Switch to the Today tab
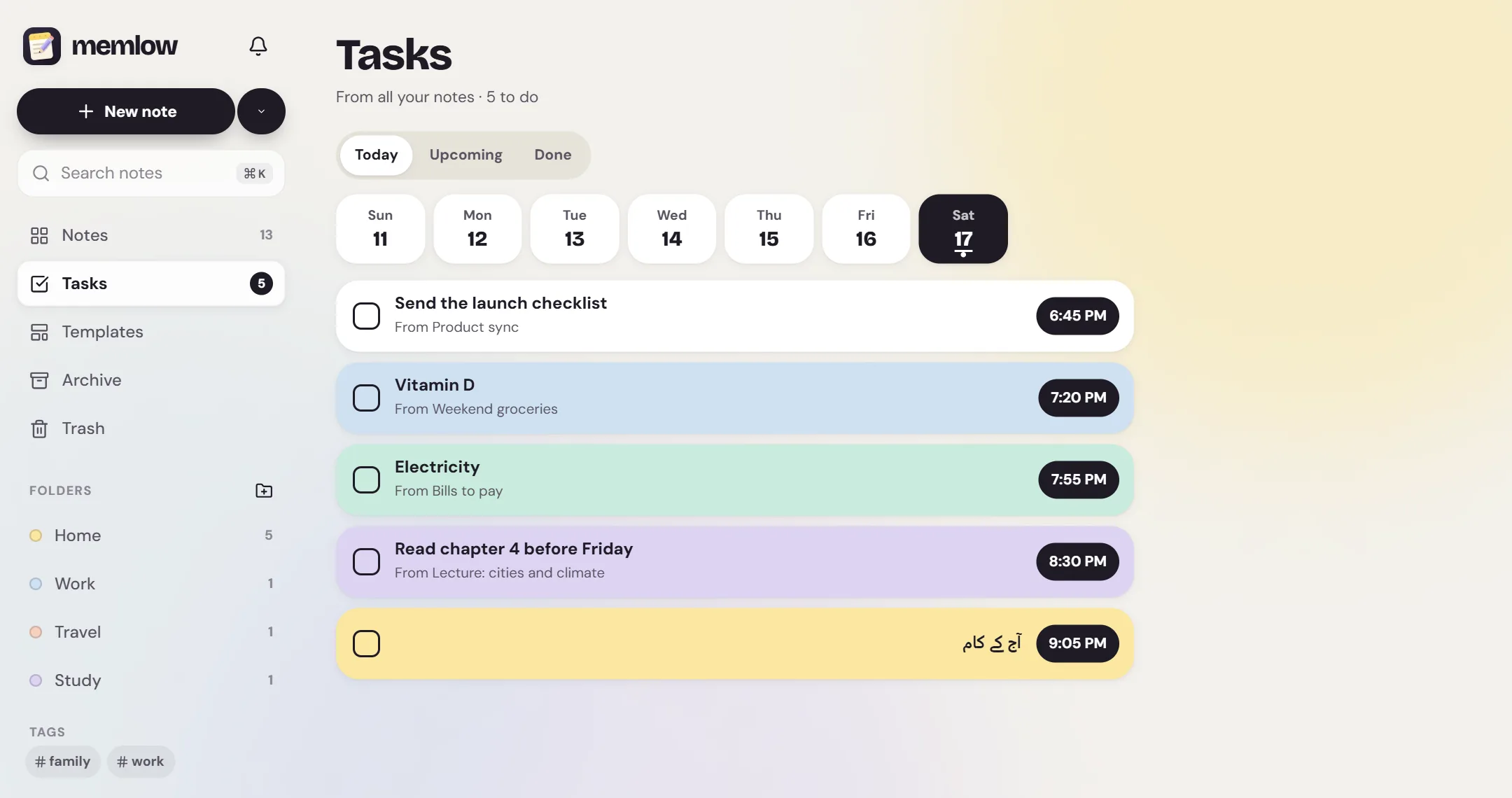Screen dimensions: 1512x798 376,155
